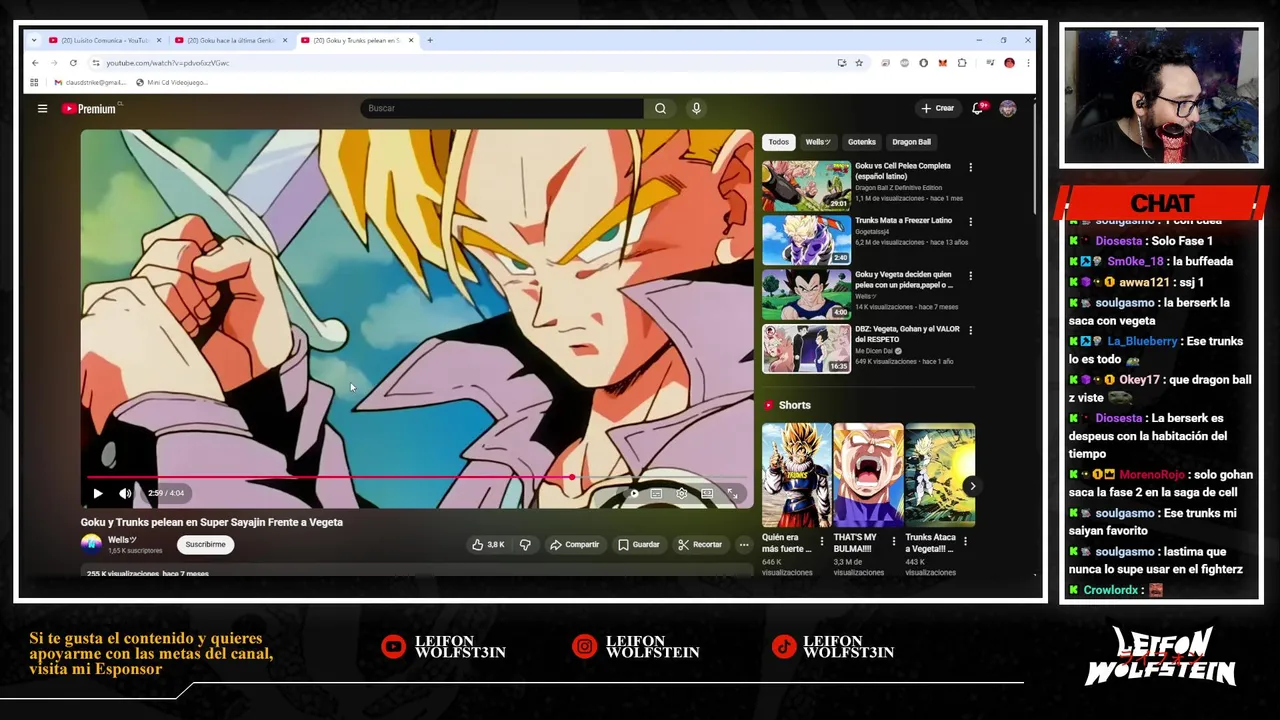
Task: Click the YouTube Premium logo
Action: coord(89,108)
